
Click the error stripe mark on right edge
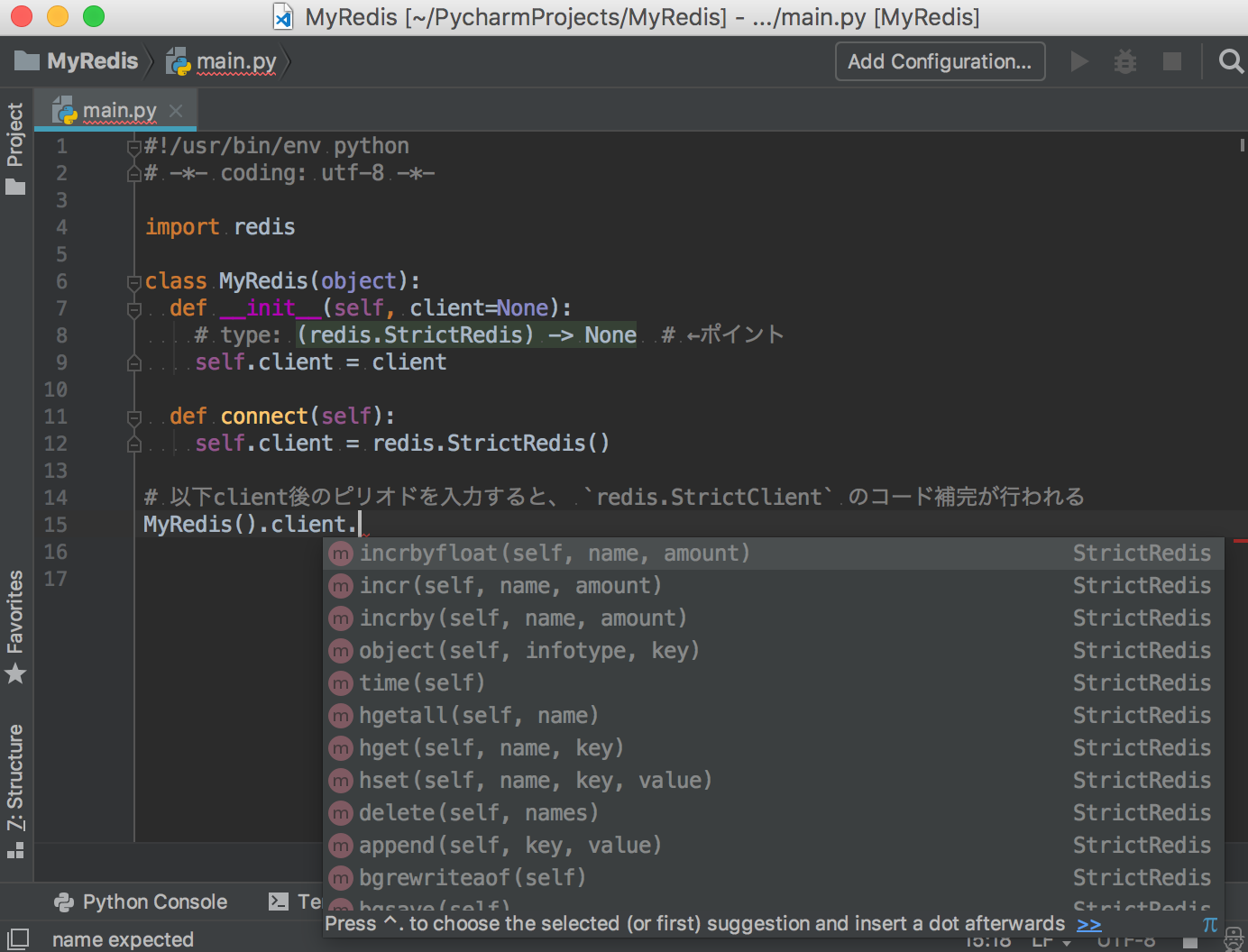tap(1241, 540)
